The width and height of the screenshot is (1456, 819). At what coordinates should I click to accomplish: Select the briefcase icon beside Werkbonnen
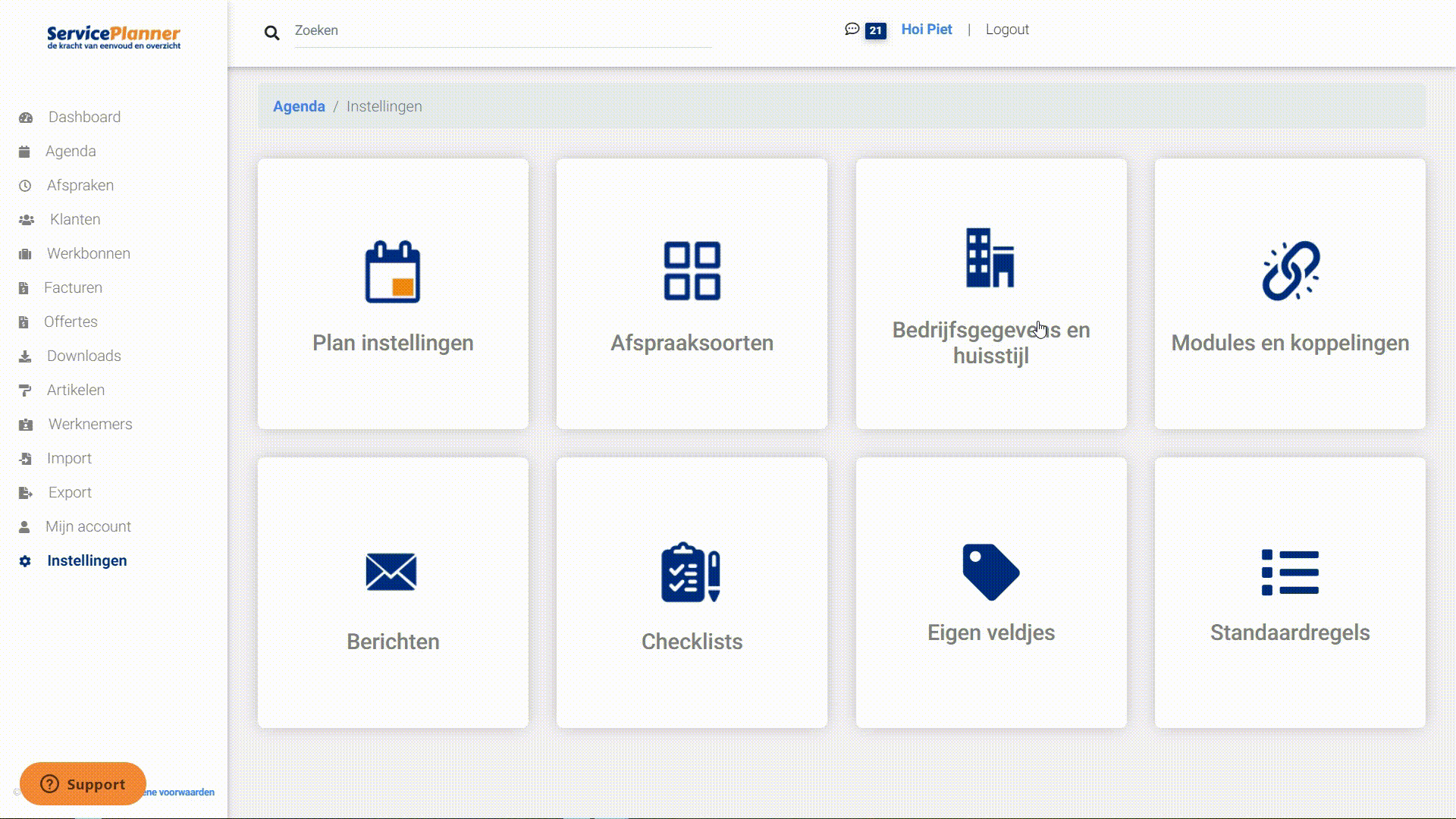pyautogui.click(x=24, y=253)
